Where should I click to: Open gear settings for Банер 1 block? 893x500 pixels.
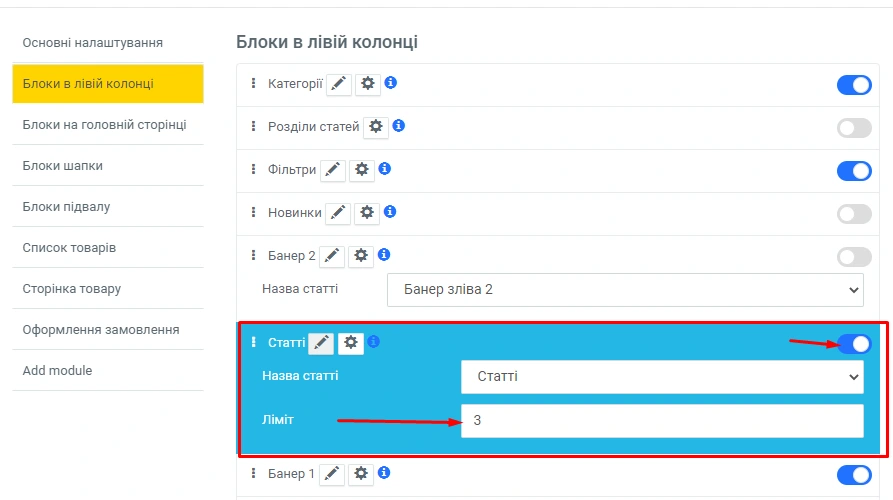[x=361, y=474]
